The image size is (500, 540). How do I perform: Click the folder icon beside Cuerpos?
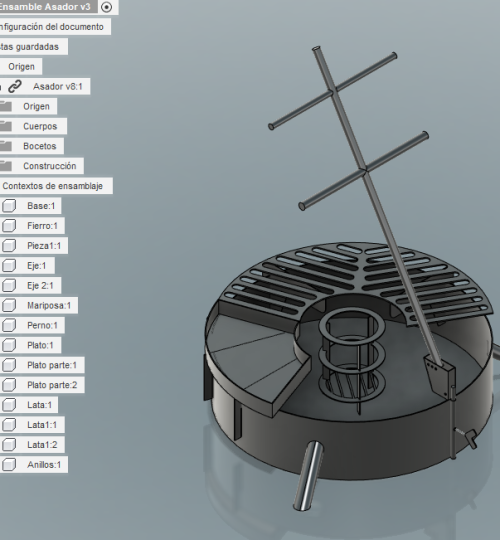tap(6, 126)
